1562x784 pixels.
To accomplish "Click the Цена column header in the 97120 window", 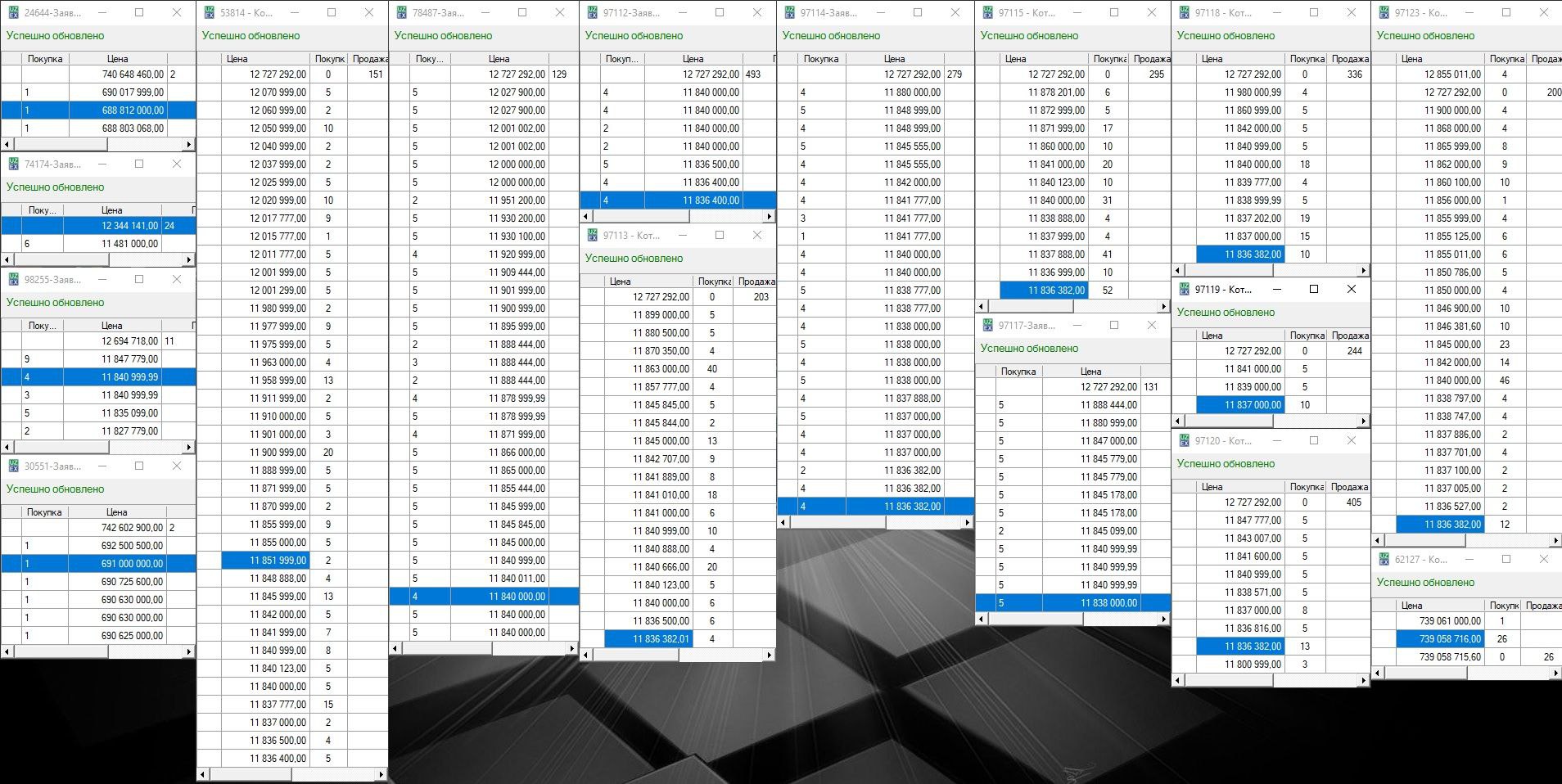I will (1212, 487).
